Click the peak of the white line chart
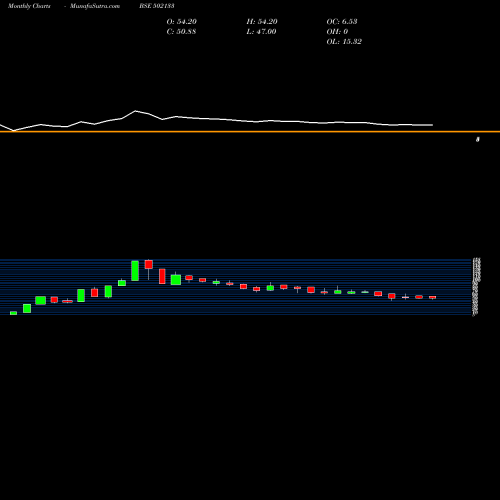This screenshot has width=500, height=500. pyautogui.click(x=135, y=111)
